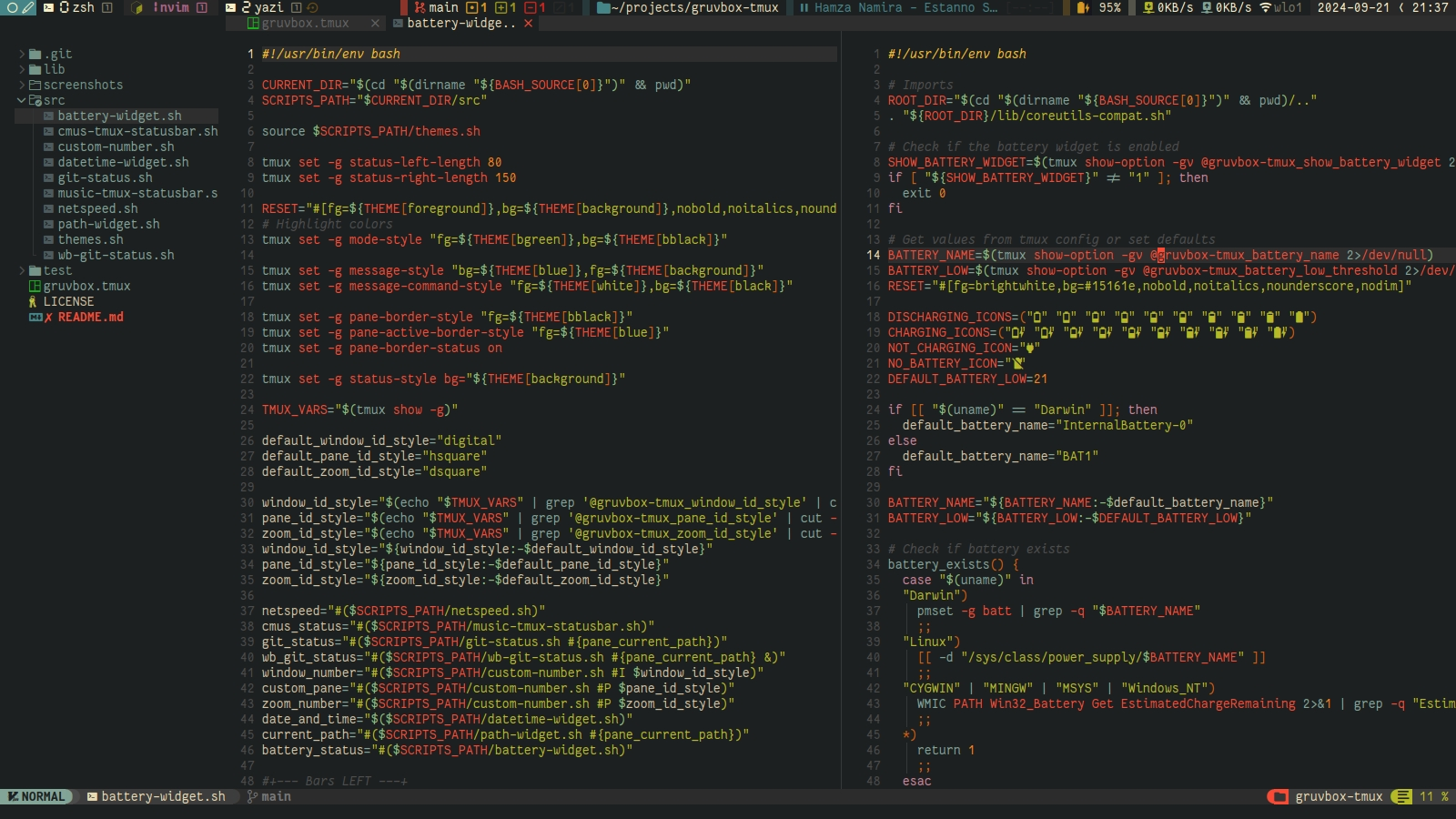Click DEFAULT_BATTERY_LOW=21 in right pane
The height and width of the screenshot is (819, 1456).
click(x=967, y=379)
